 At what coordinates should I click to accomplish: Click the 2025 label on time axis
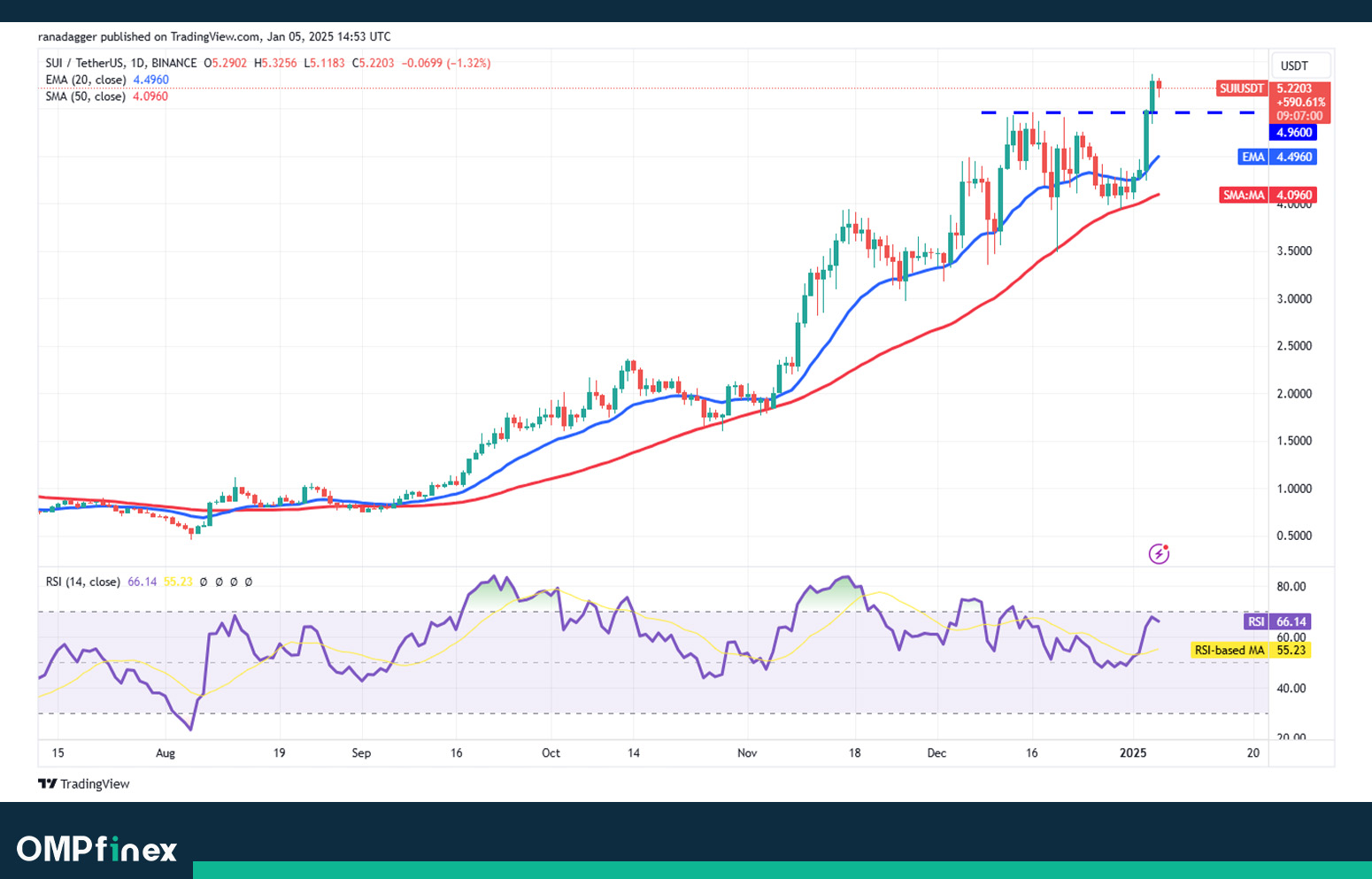(1134, 753)
